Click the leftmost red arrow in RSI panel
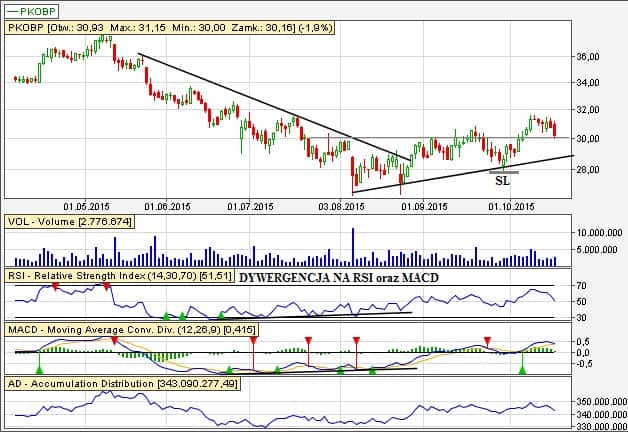Image resolution: width=628 pixels, height=433 pixels. 56,287
